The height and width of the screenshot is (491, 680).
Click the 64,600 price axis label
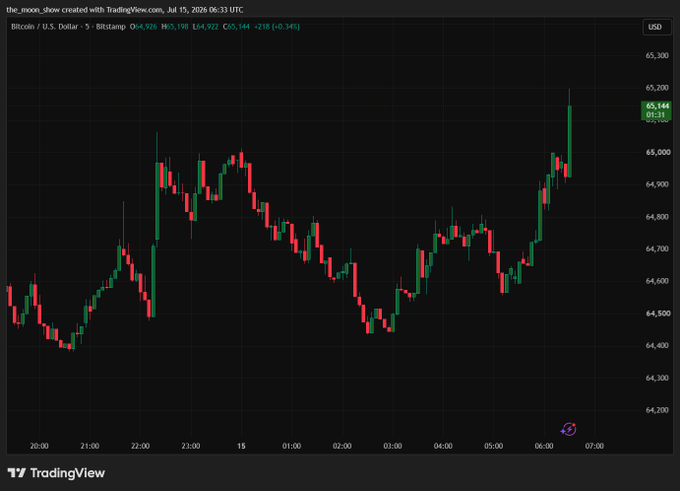point(657,281)
